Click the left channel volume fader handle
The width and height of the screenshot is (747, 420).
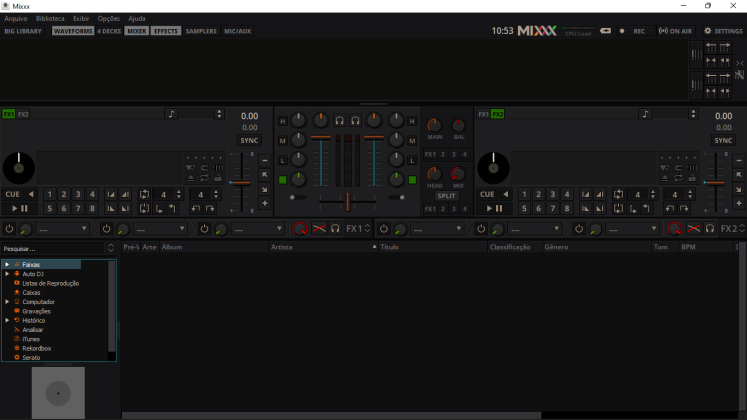tap(321, 137)
